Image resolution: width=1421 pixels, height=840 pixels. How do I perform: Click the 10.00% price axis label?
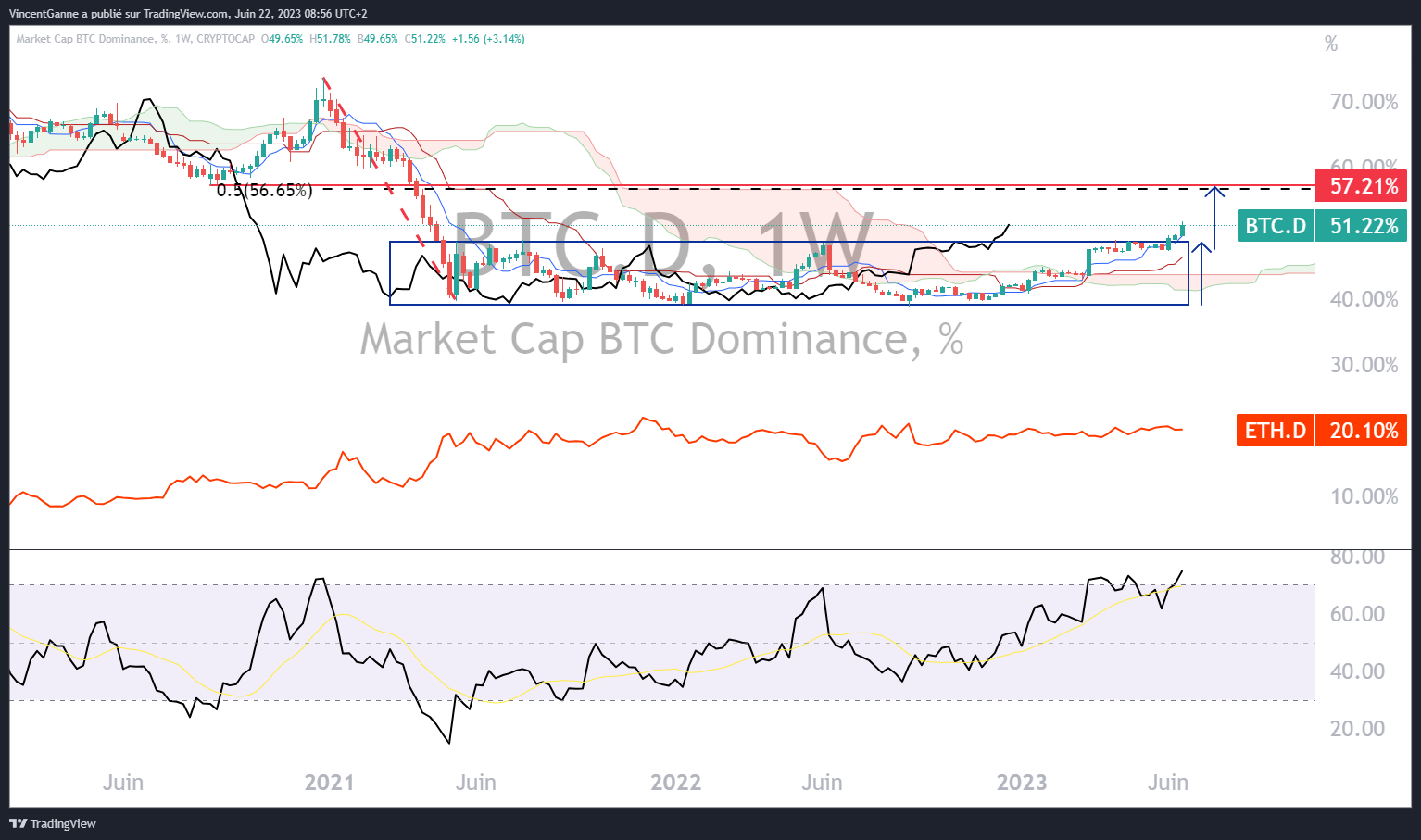pos(1364,496)
